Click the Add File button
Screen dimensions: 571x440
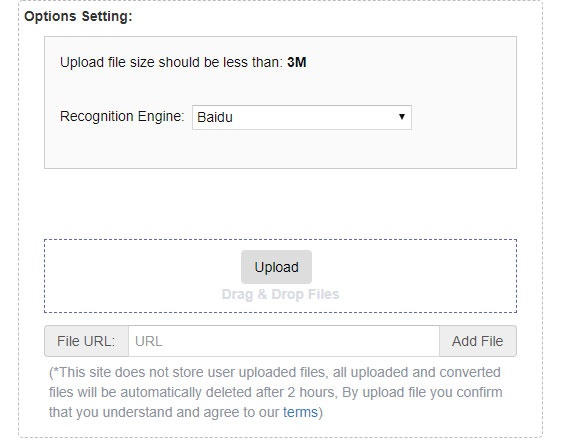coord(477,341)
